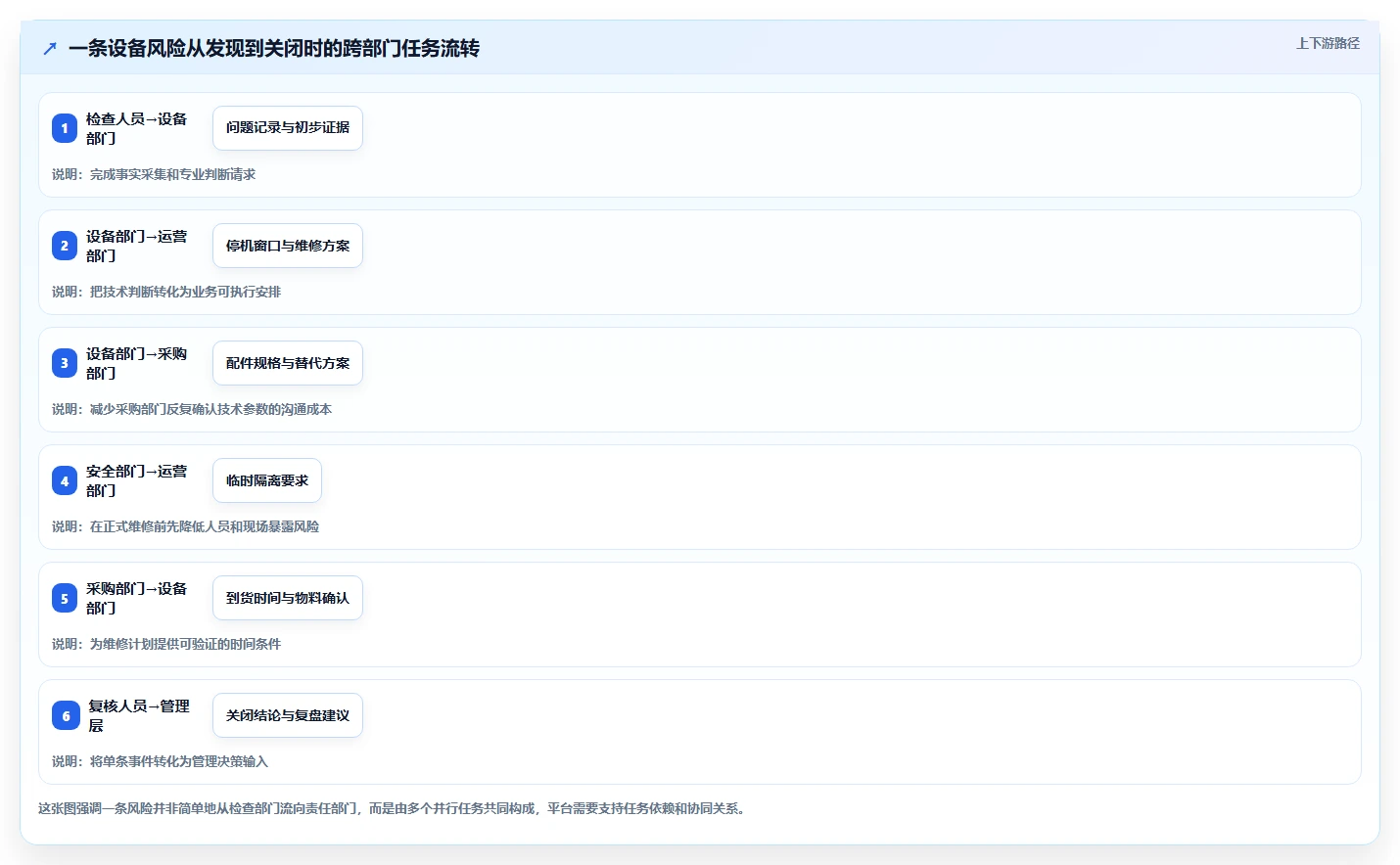Image resolution: width=1400 pixels, height=865 pixels.
Task: Click the 设备部门→采购部门 step label
Action: coord(137,363)
